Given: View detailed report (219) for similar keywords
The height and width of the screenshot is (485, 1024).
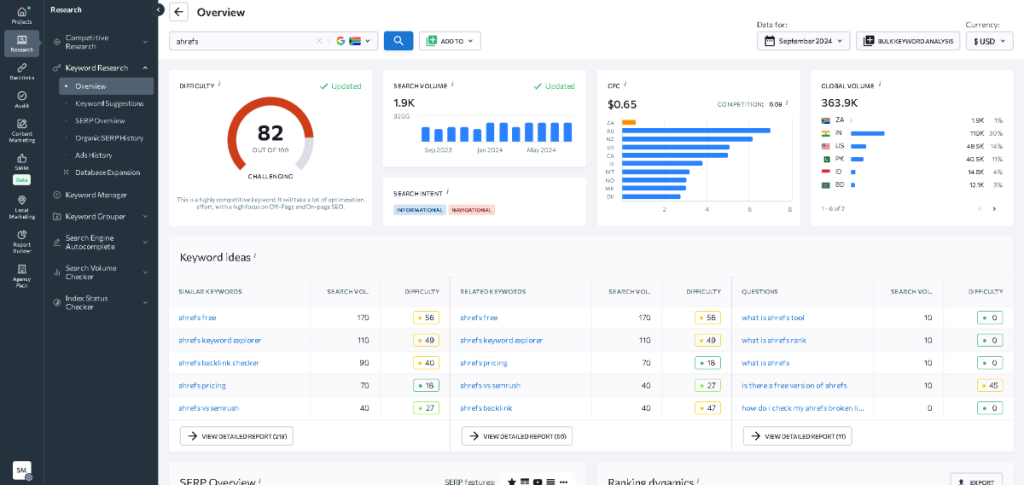Looking at the screenshot, I should [236, 436].
